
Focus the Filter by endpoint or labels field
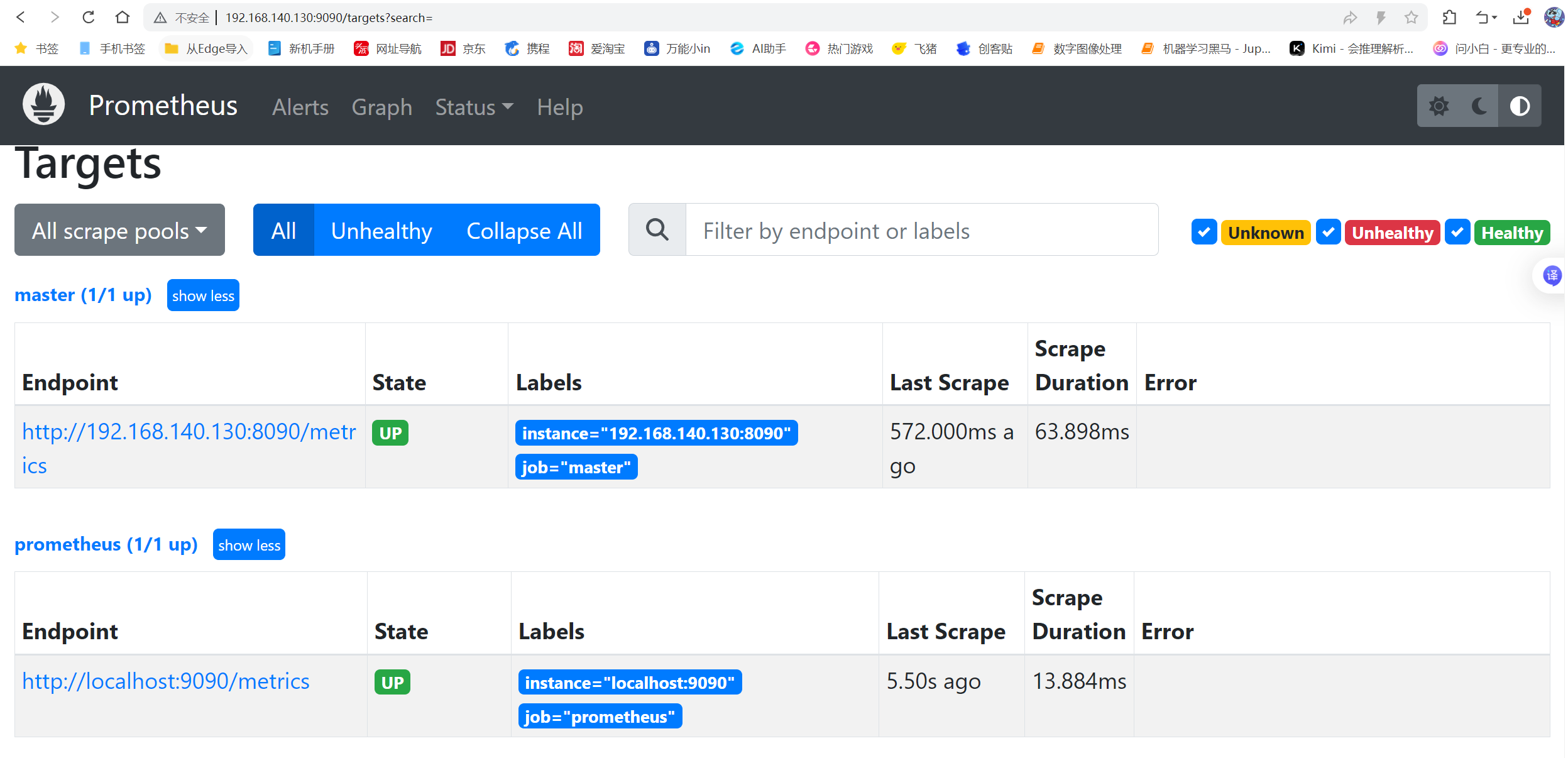pyautogui.click(x=921, y=230)
